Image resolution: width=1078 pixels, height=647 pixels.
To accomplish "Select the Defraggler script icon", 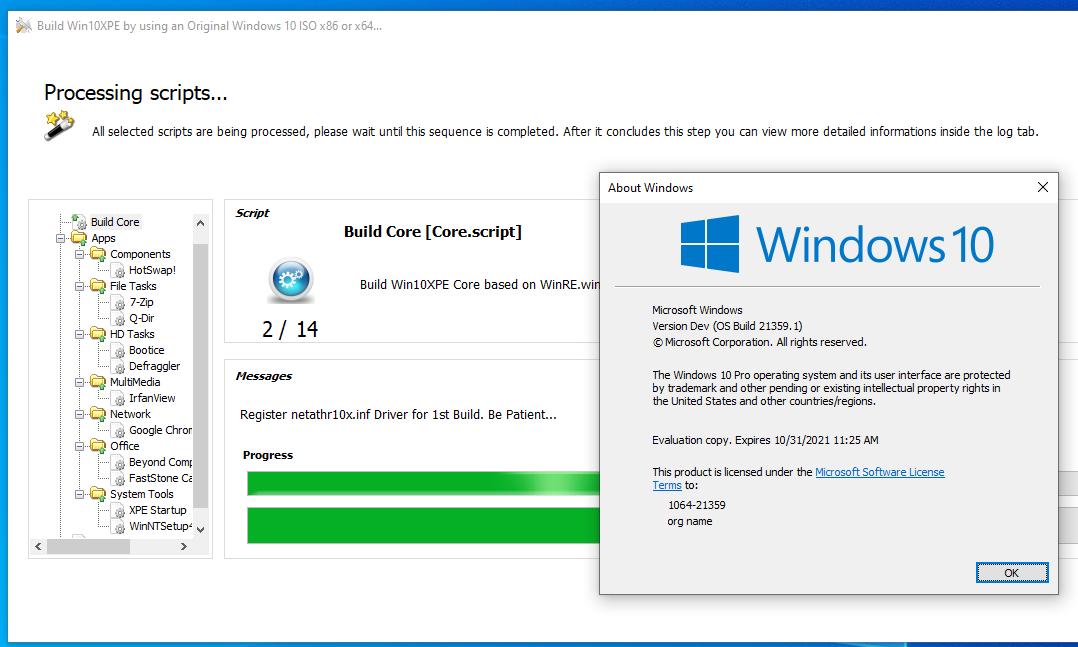I will click(x=118, y=366).
